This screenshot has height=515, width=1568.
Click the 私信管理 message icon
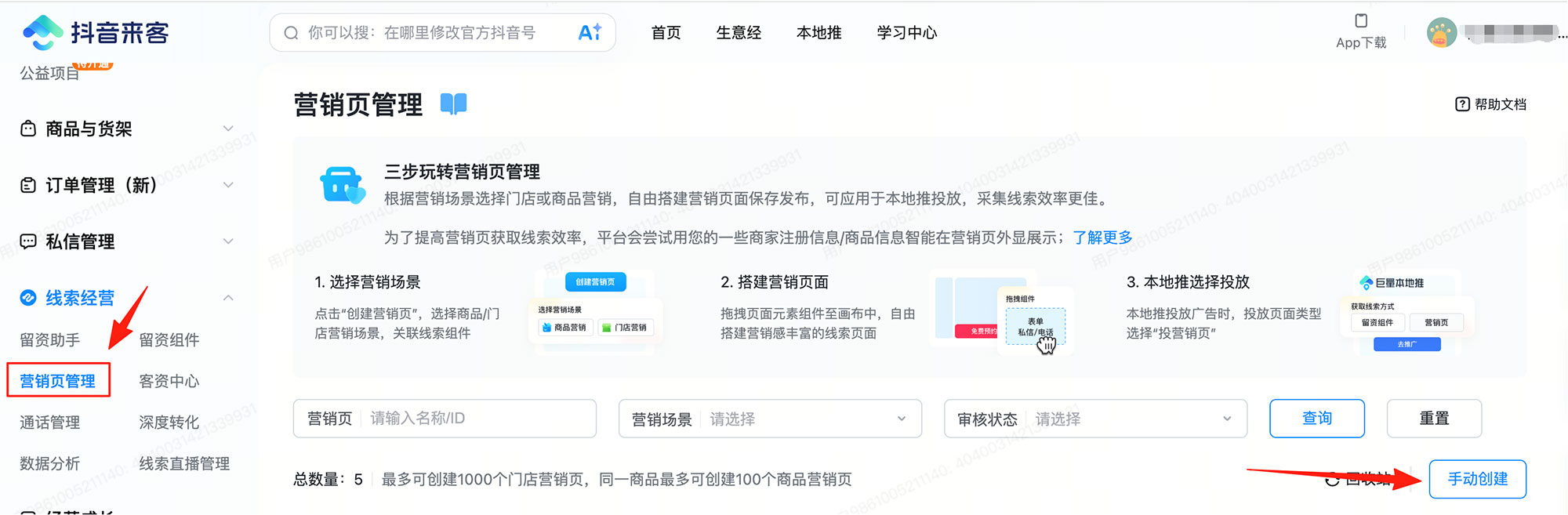point(28,241)
